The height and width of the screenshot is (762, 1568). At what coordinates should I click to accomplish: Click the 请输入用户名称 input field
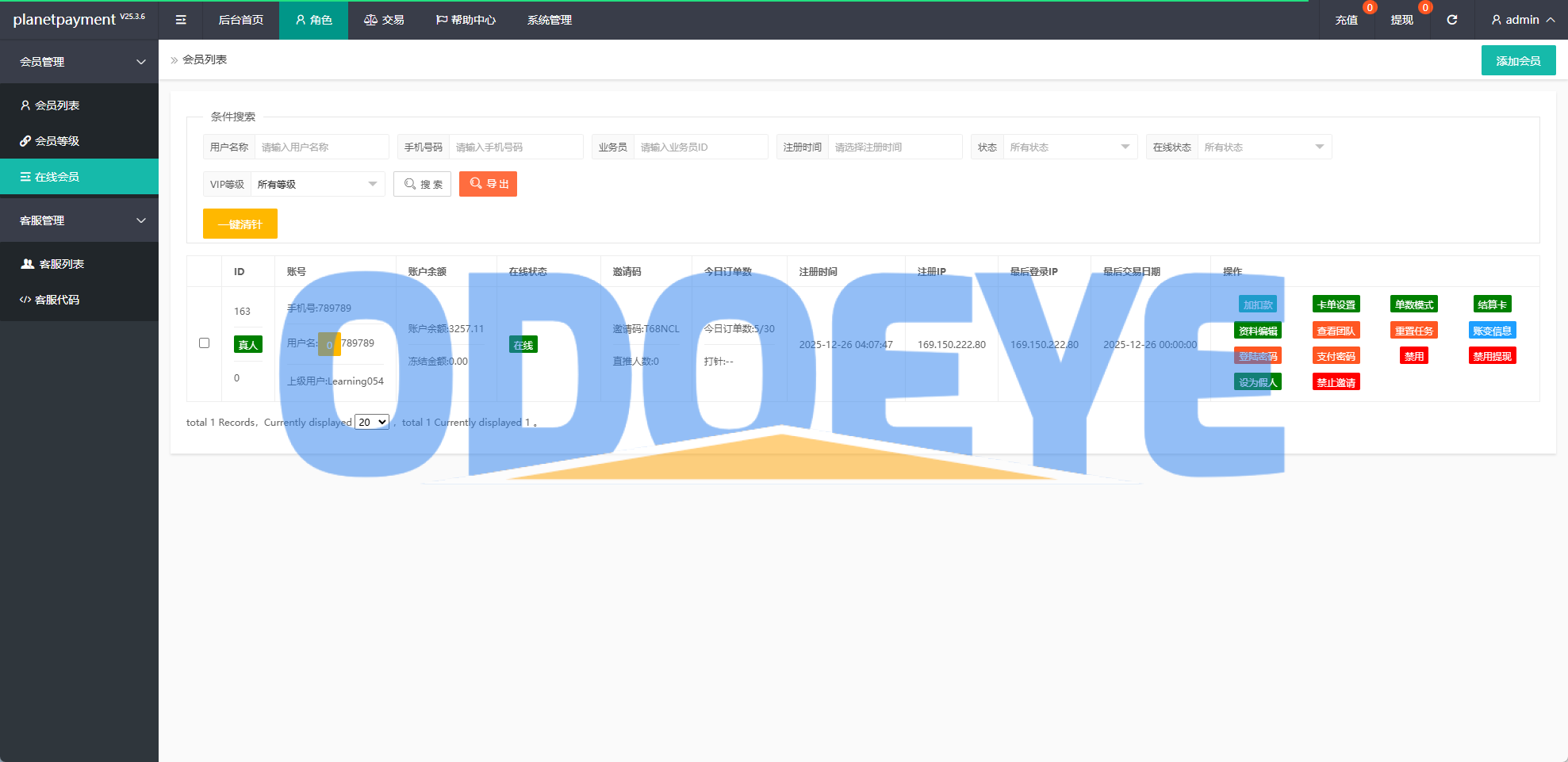tap(321, 147)
